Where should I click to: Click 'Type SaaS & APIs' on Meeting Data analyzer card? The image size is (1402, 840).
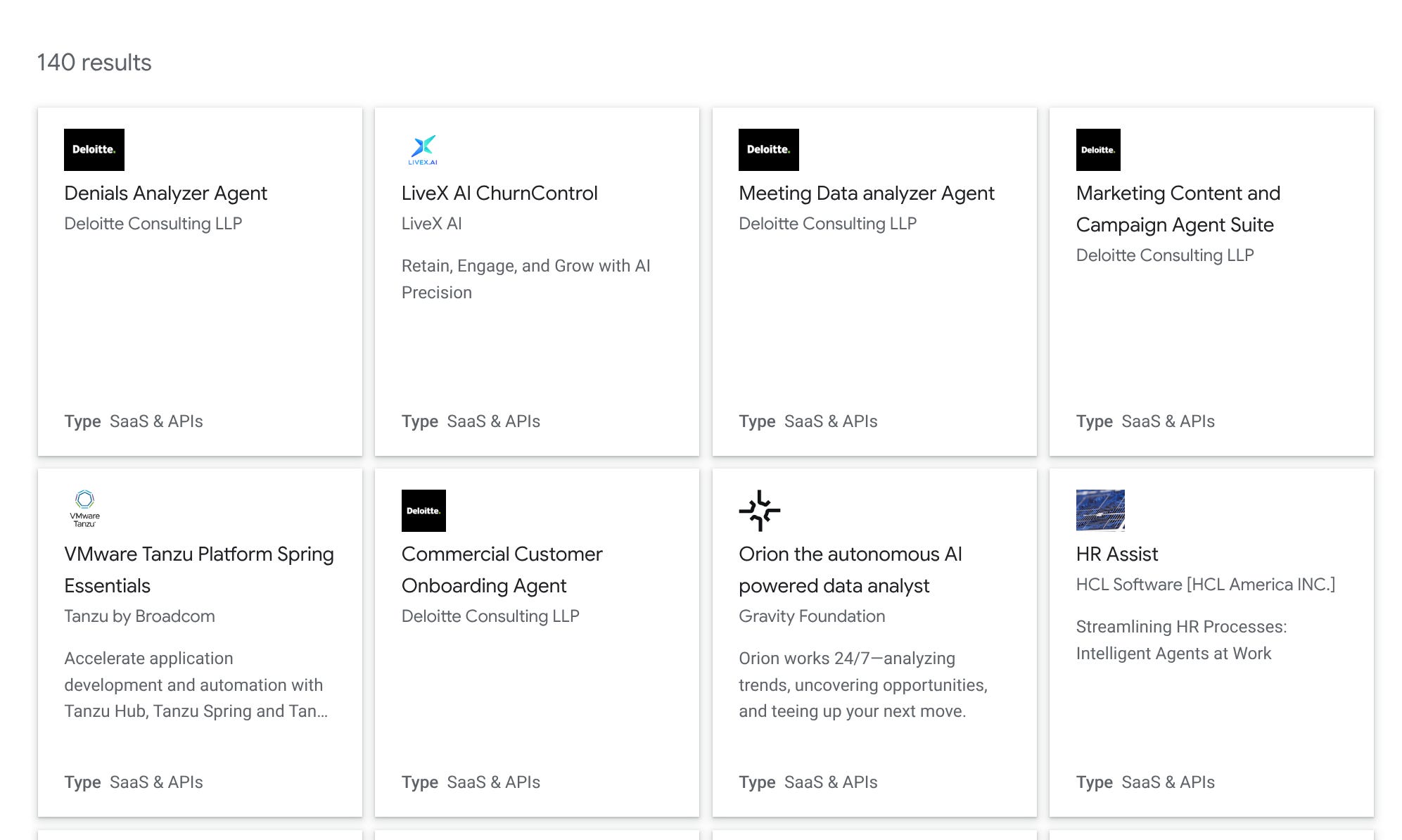(808, 421)
